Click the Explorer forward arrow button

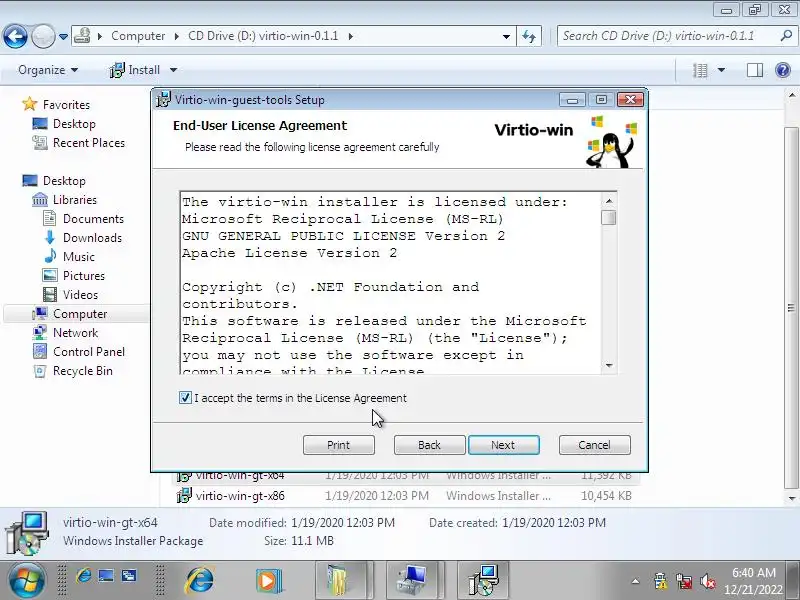(43, 36)
